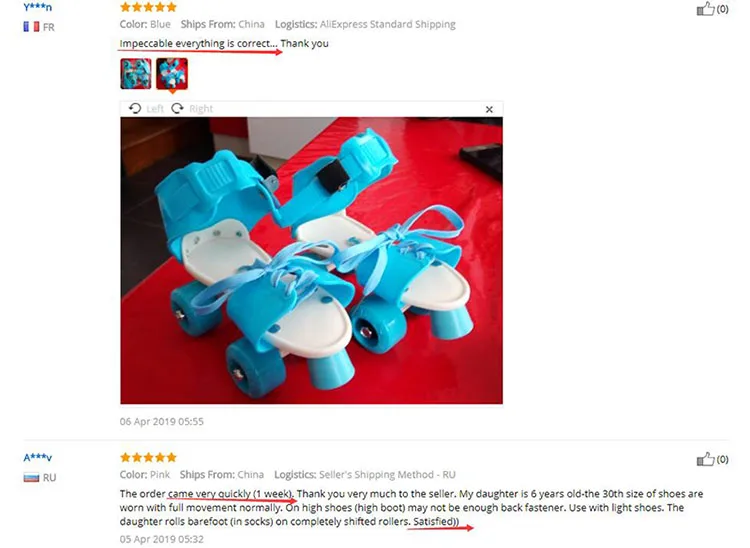This screenshot has width=750, height=548.
Task: Click the "Left" rotate label
Action: [x=155, y=109]
